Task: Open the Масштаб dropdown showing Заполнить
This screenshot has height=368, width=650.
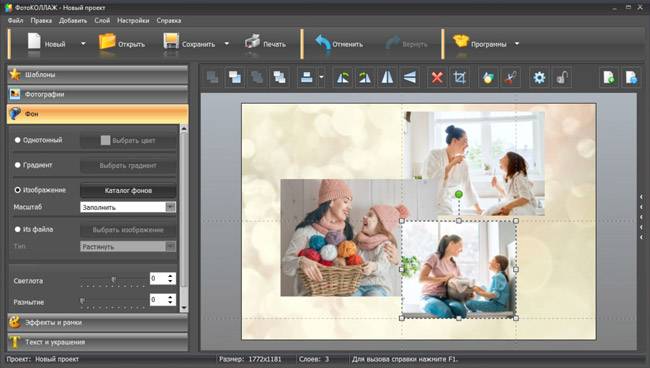Action: click(x=128, y=207)
